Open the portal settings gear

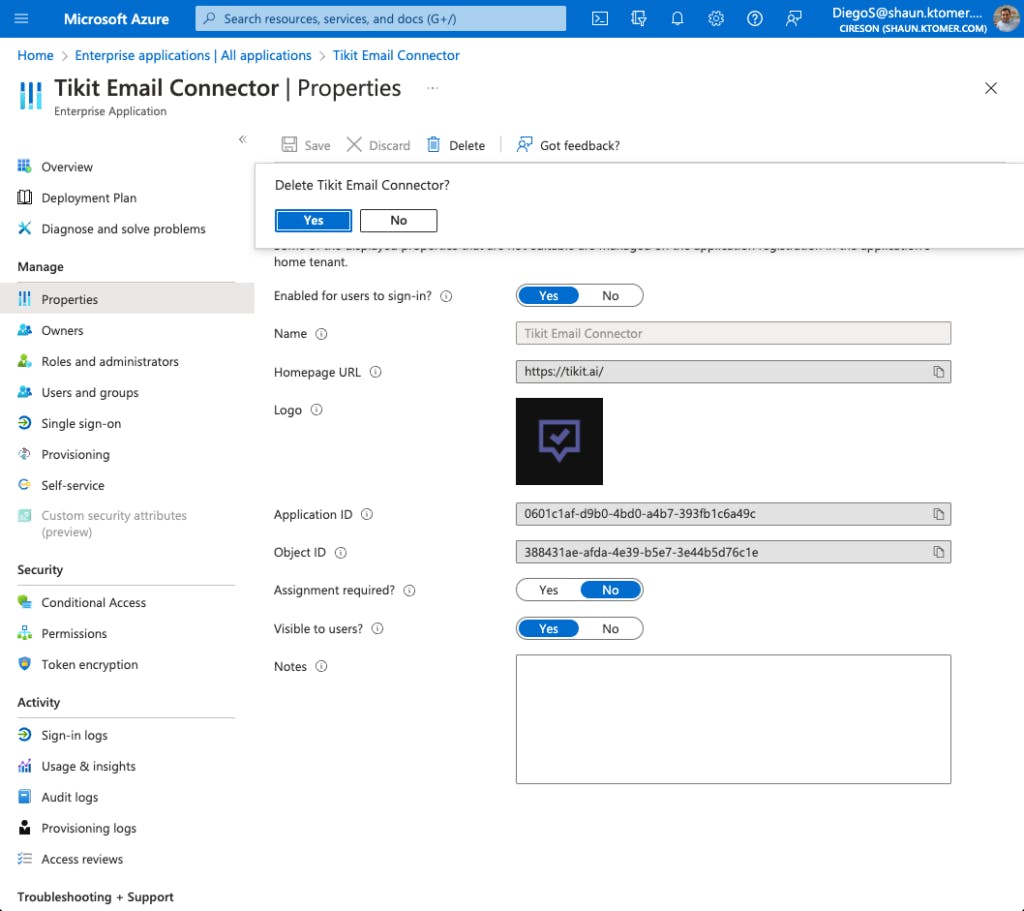[x=716, y=18]
